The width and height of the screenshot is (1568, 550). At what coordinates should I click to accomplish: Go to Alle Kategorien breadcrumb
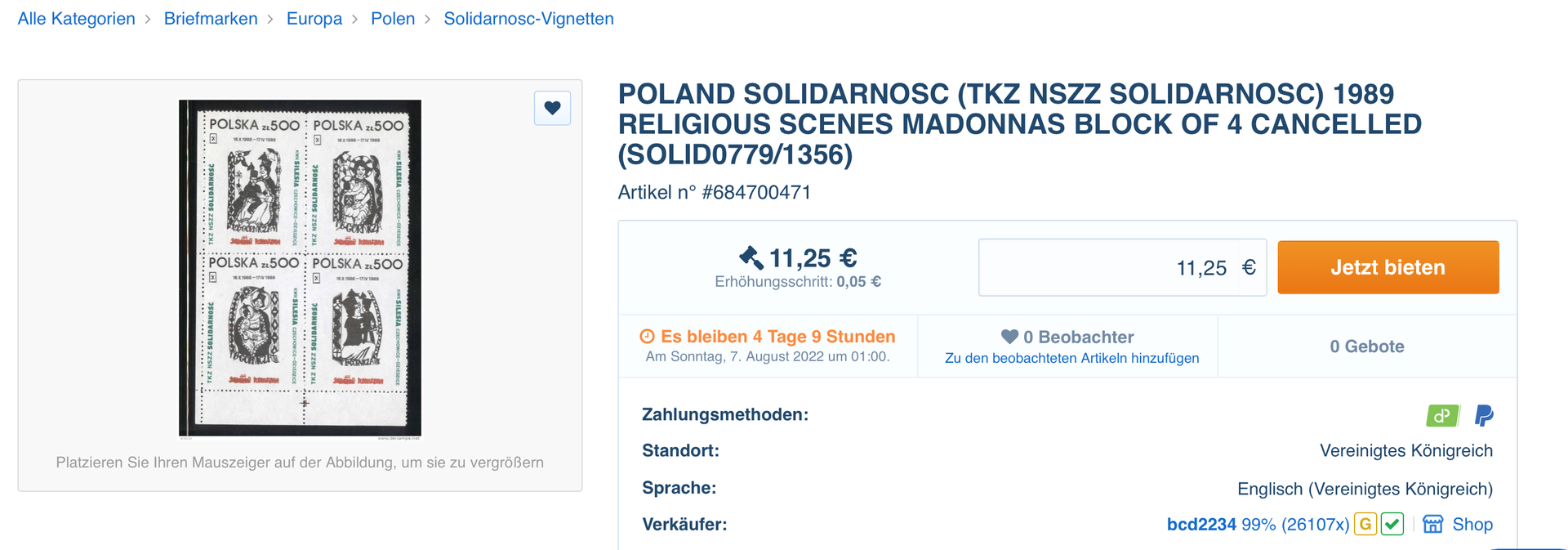click(77, 19)
